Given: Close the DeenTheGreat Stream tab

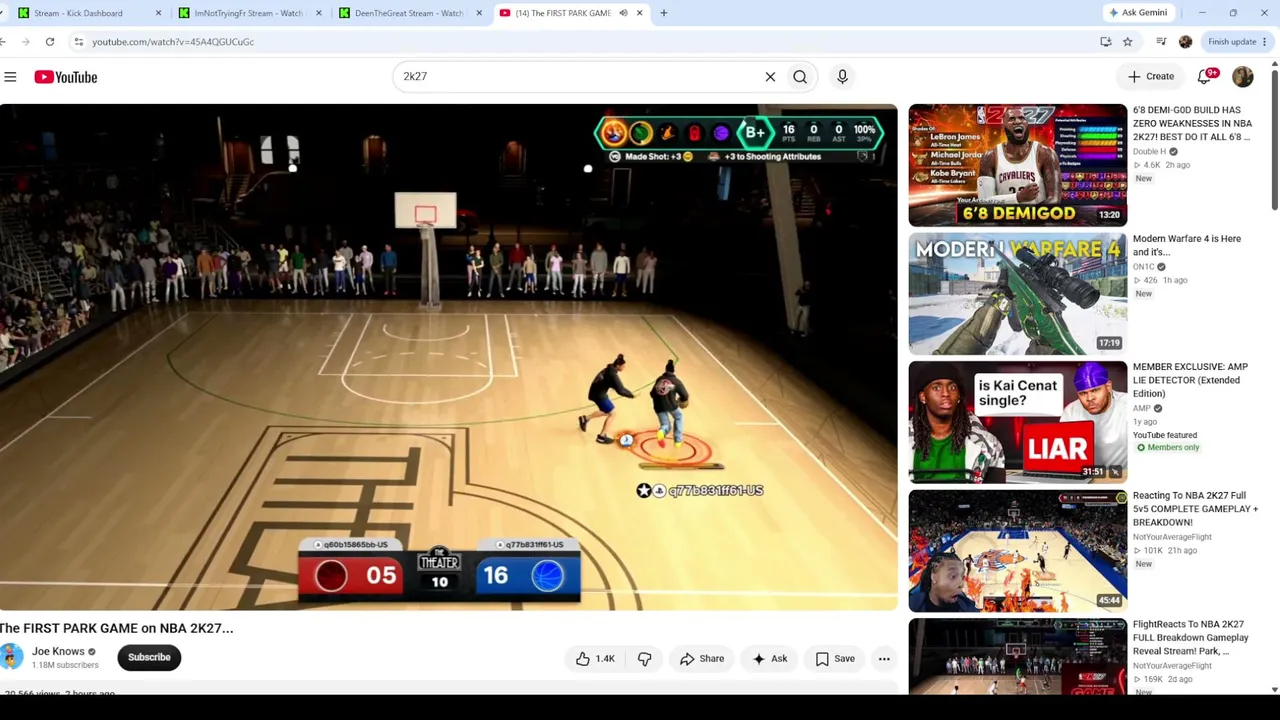Looking at the screenshot, I should pyautogui.click(x=479, y=13).
